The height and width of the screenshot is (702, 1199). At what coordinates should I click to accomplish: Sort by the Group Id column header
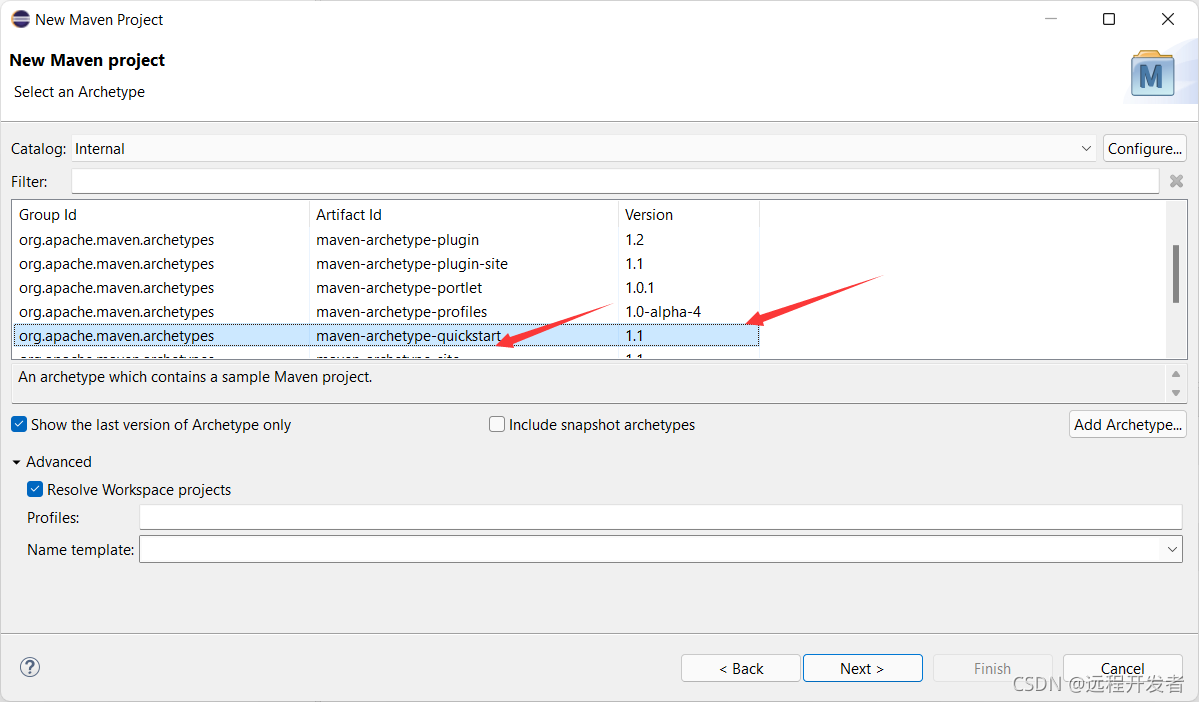click(161, 215)
